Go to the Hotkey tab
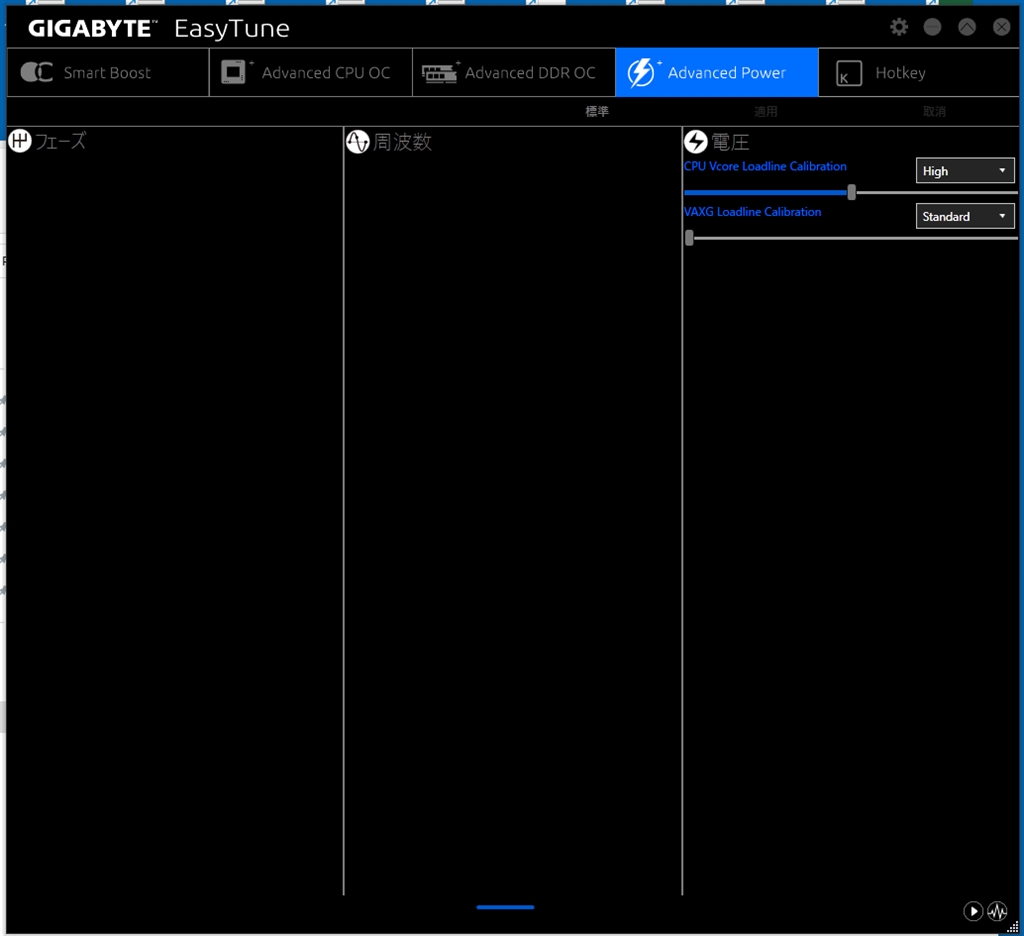 click(x=918, y=73)
